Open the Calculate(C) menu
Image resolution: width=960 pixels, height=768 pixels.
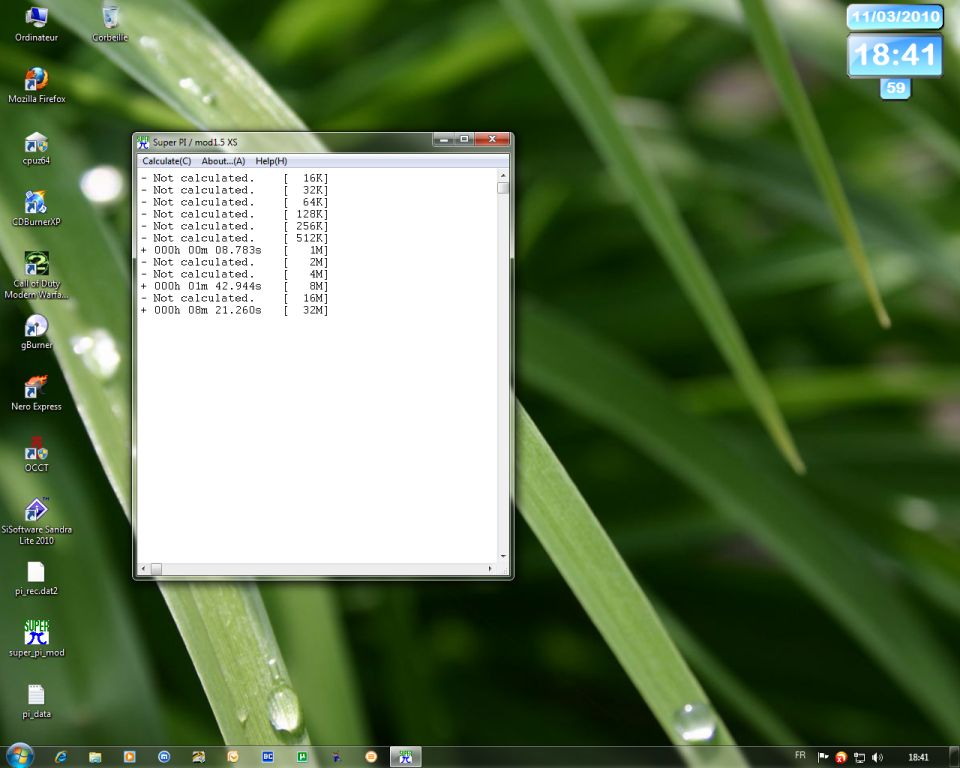pos(166,161)
